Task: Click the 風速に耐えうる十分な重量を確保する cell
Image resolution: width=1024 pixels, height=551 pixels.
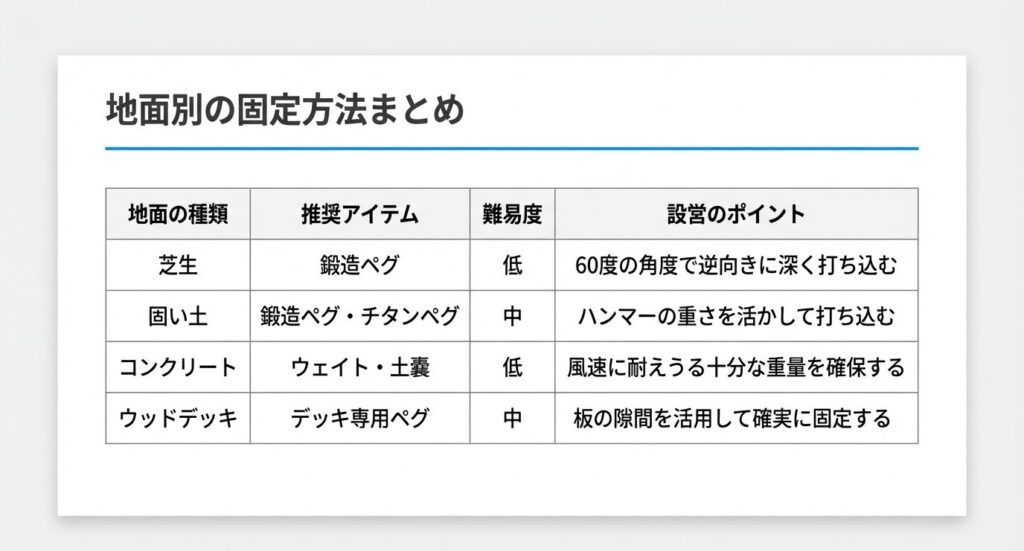Action: click(x=736, y=367)
